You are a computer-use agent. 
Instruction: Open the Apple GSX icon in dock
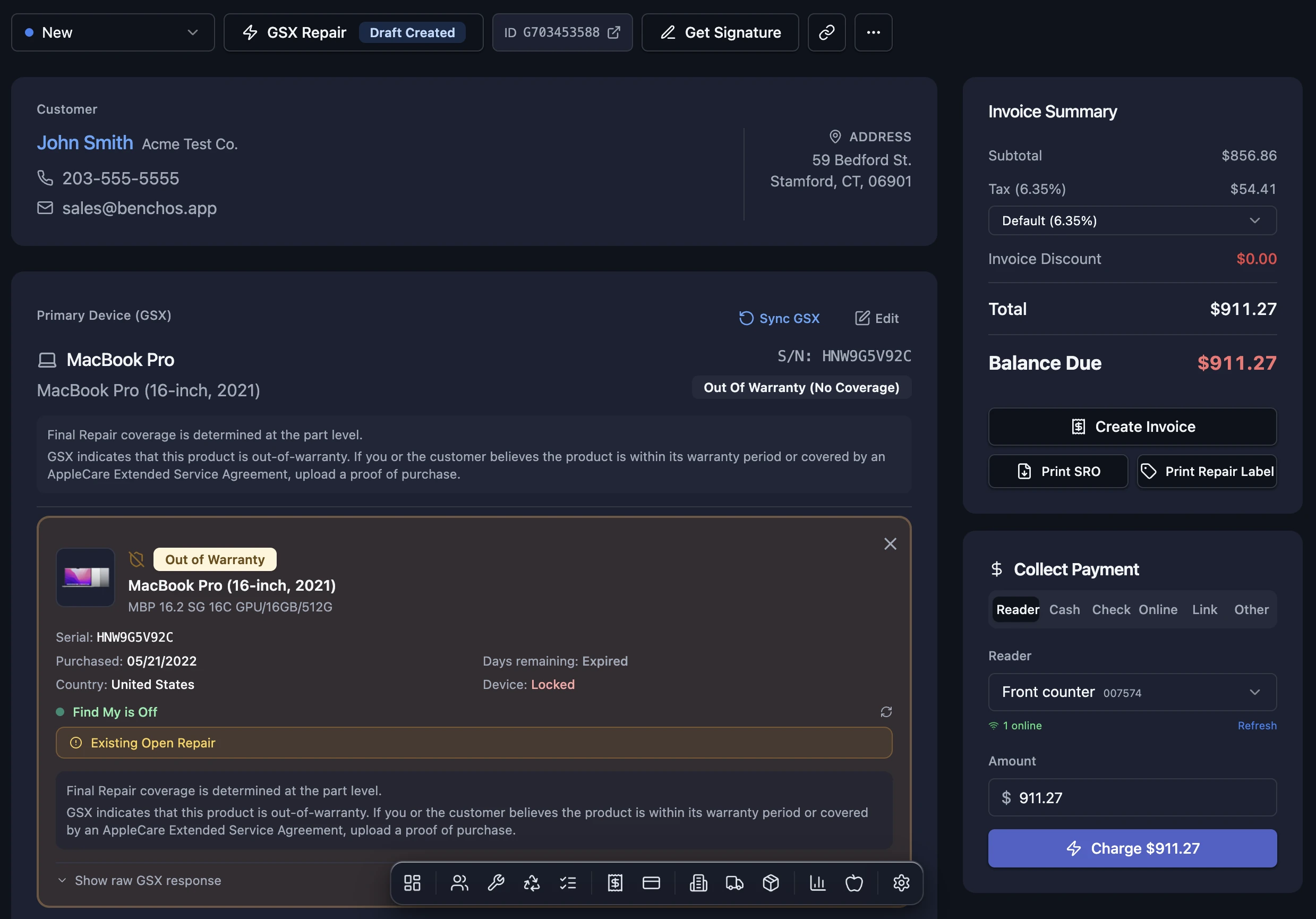click(x=854, y=883)
